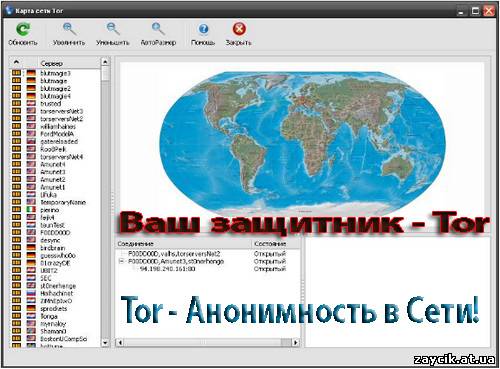Click the server list scroll-down arrow
Screen dimensions: 500x369
click(x=105, y=343)
